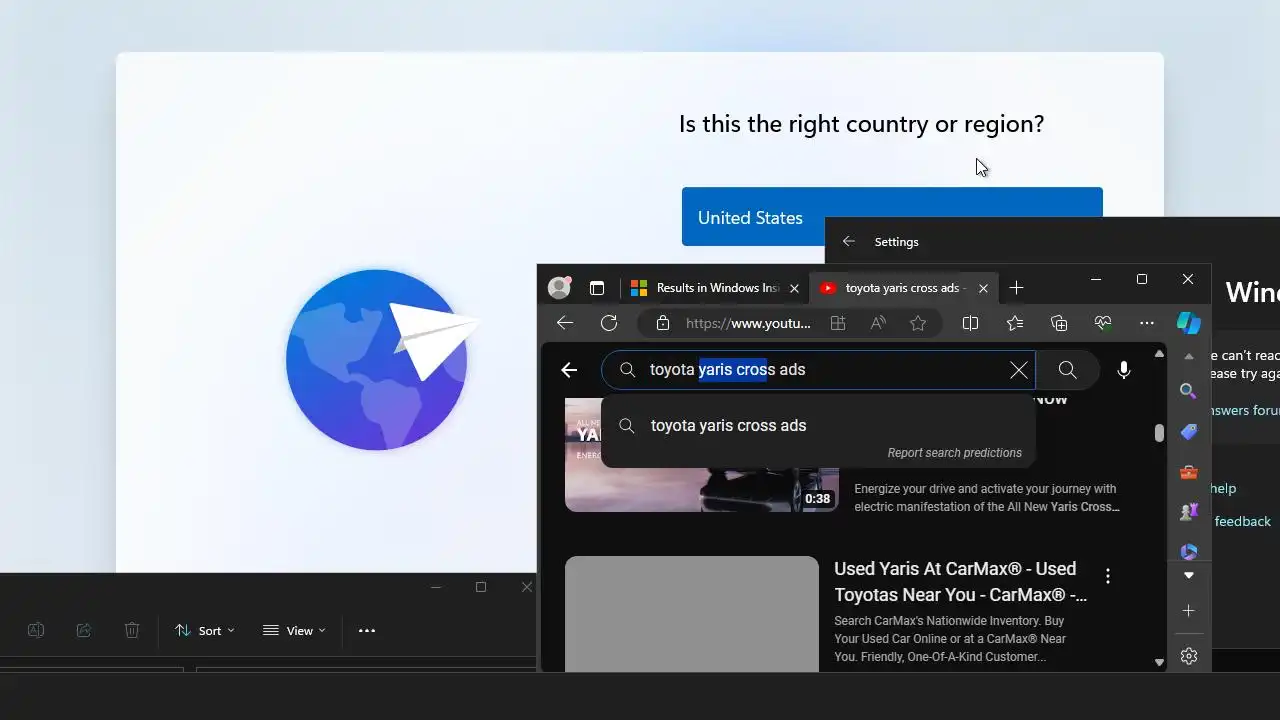
Task: Click the Edge address bar URL
Action: tap(748, 323)
